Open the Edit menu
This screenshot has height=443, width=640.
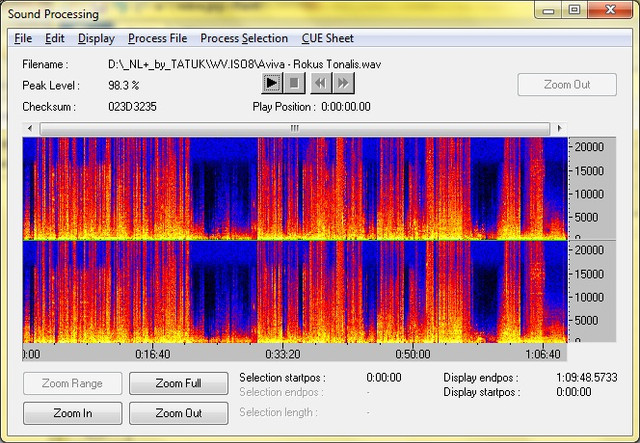[x=55, y=38]
